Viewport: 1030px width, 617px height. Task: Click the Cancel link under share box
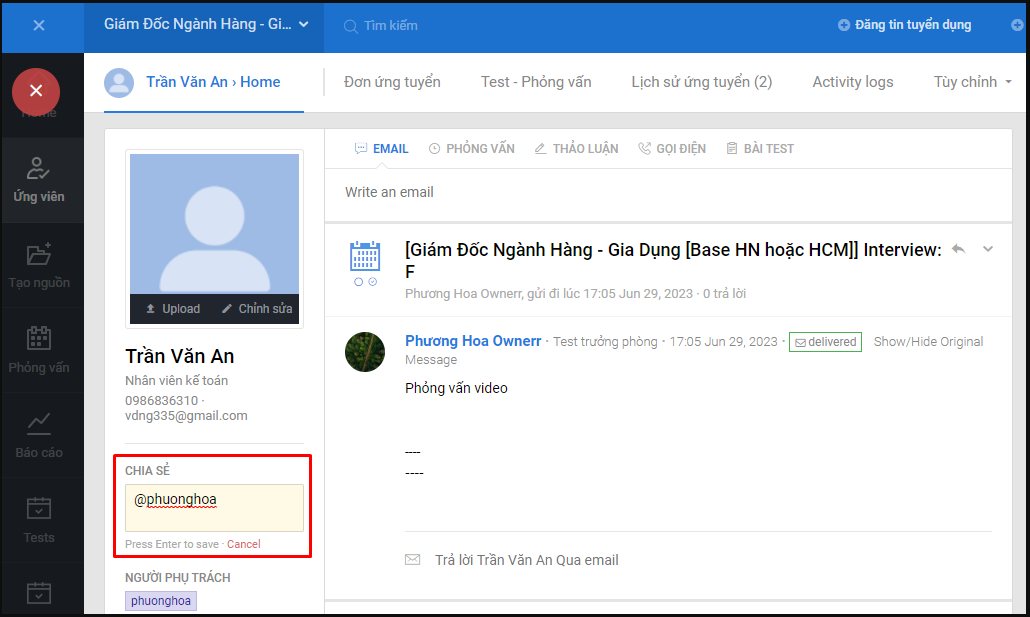pyautogui.click(x=244, y=544)
